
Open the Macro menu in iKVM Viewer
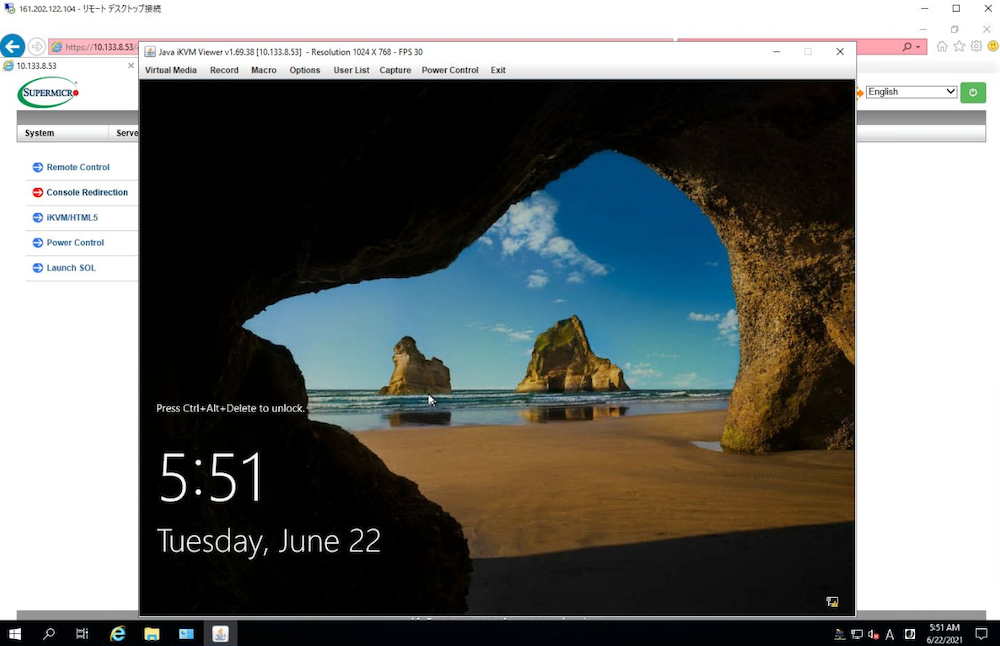[x=264, y=70]
